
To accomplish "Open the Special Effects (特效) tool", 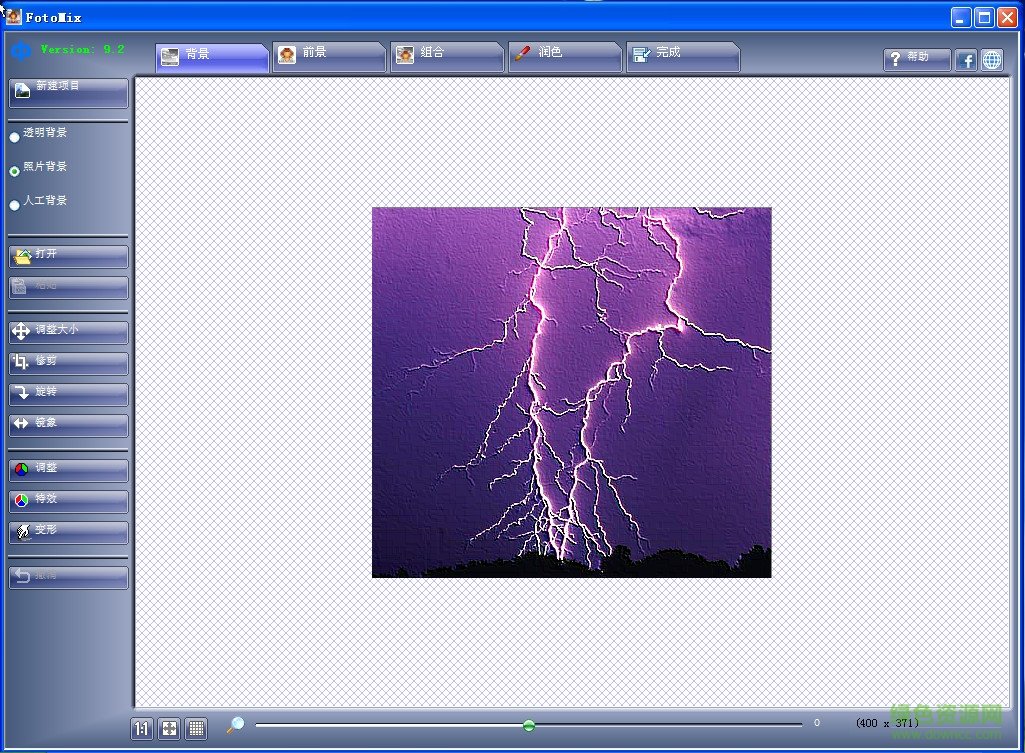I will [x=67, y=500].
